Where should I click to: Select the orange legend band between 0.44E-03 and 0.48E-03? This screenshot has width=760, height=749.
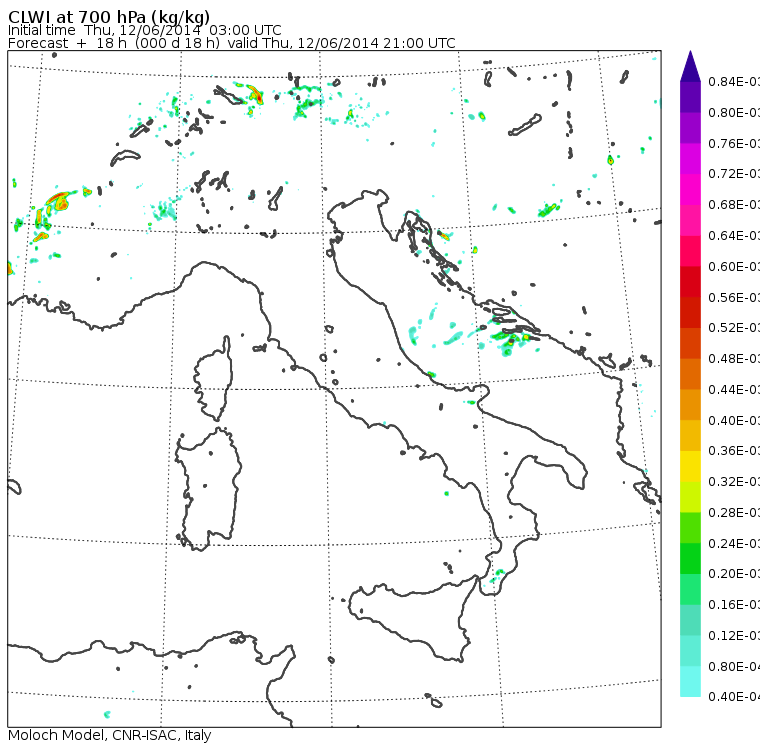click(690, 374)
